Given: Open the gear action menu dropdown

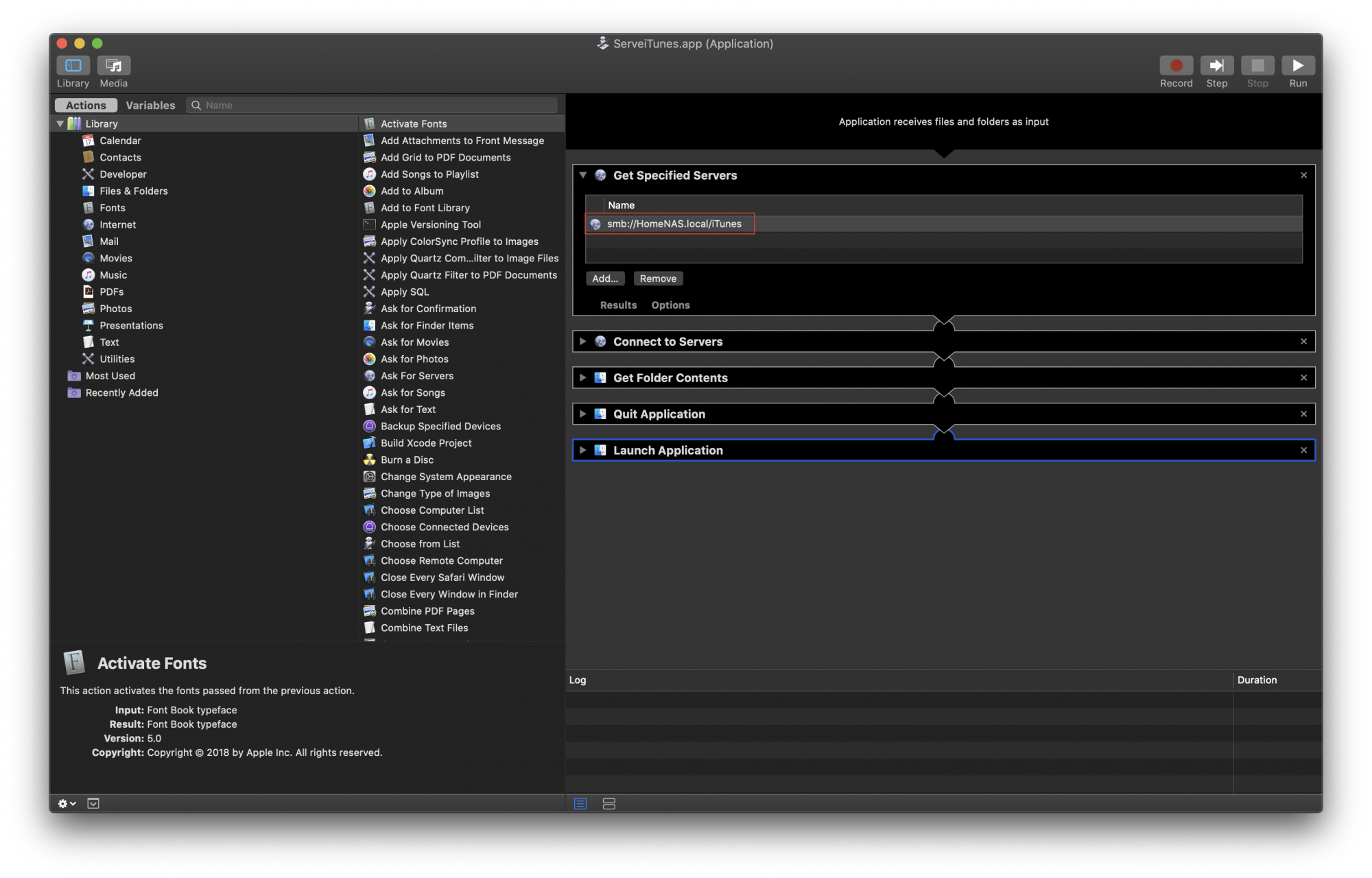Looking at the screenshot, I should pyautogui.click(x=67, y=803).
